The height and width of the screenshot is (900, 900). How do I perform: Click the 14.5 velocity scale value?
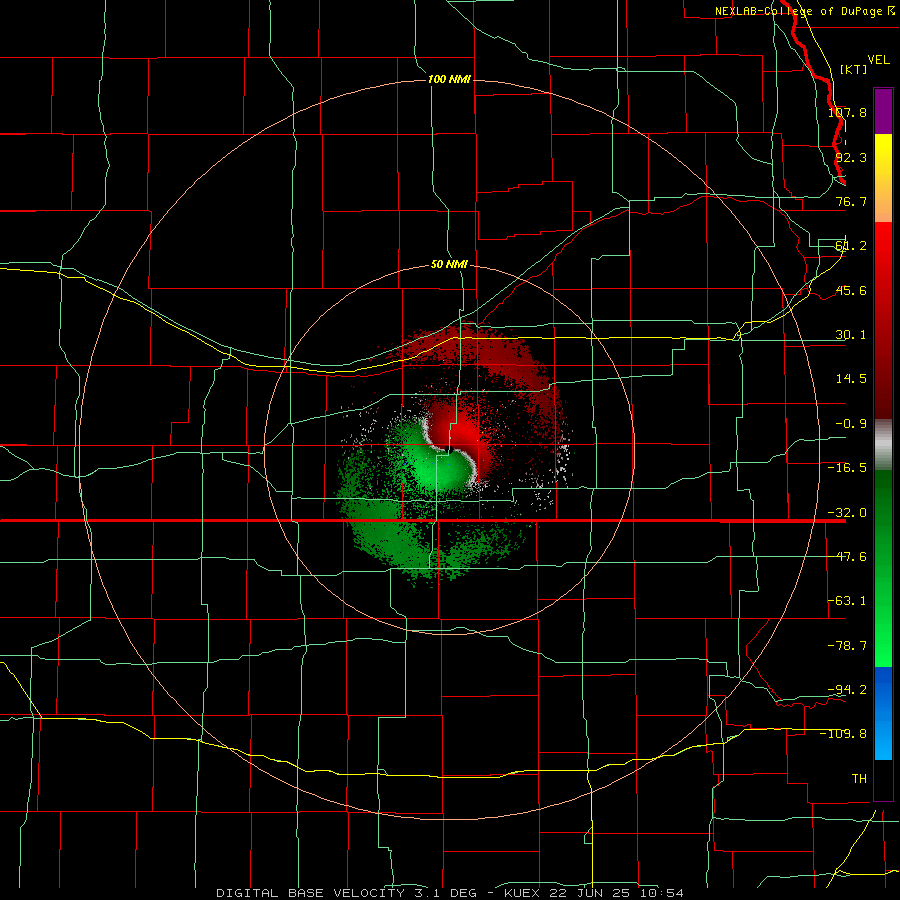point(851,379)
